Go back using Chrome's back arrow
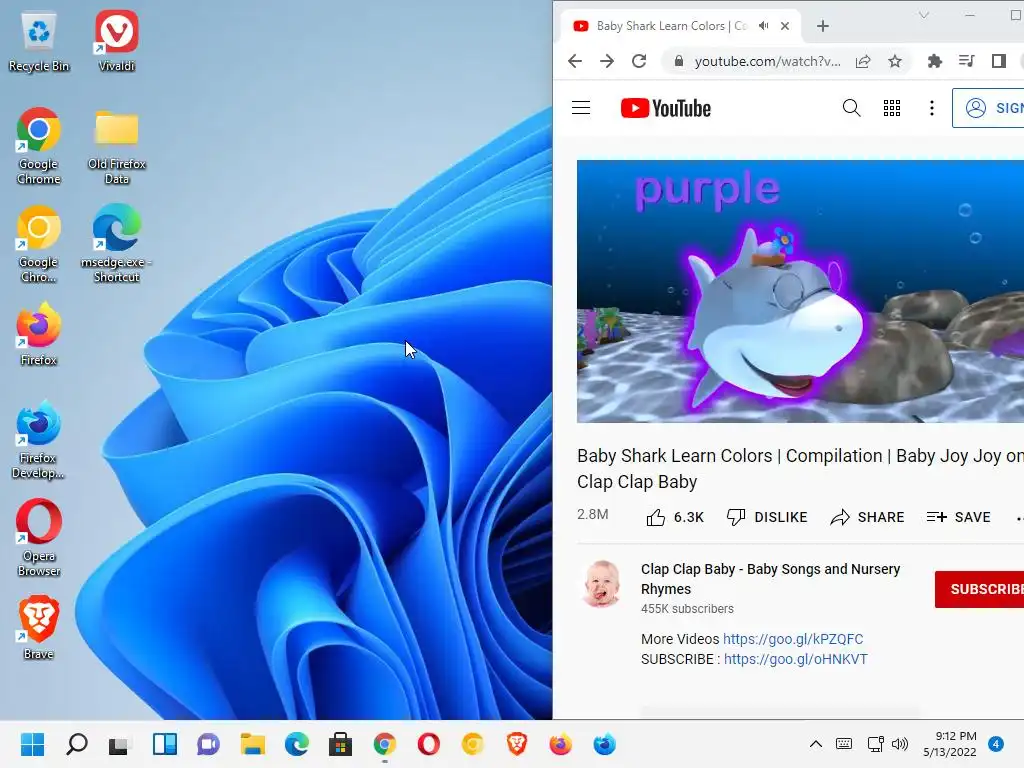 coord(575,61)
